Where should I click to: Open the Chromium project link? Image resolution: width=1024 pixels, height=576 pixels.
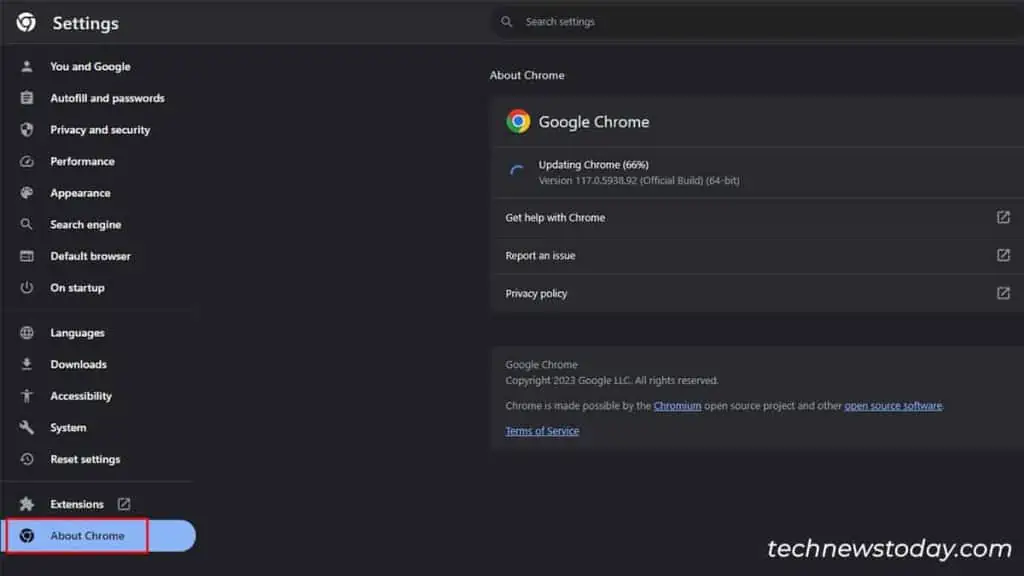(x=677, y=405)
